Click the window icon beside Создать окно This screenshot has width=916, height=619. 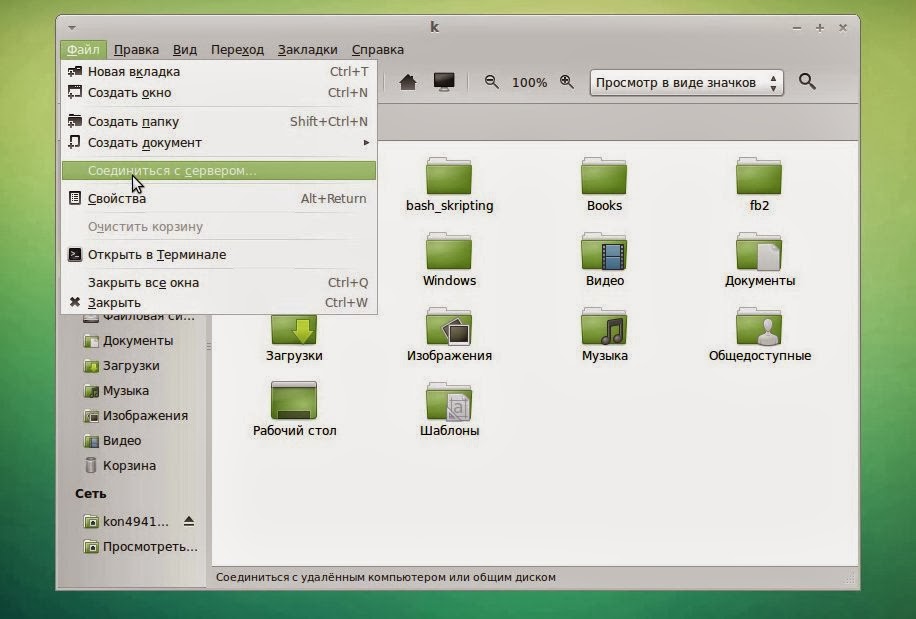(x=75, y=92)
